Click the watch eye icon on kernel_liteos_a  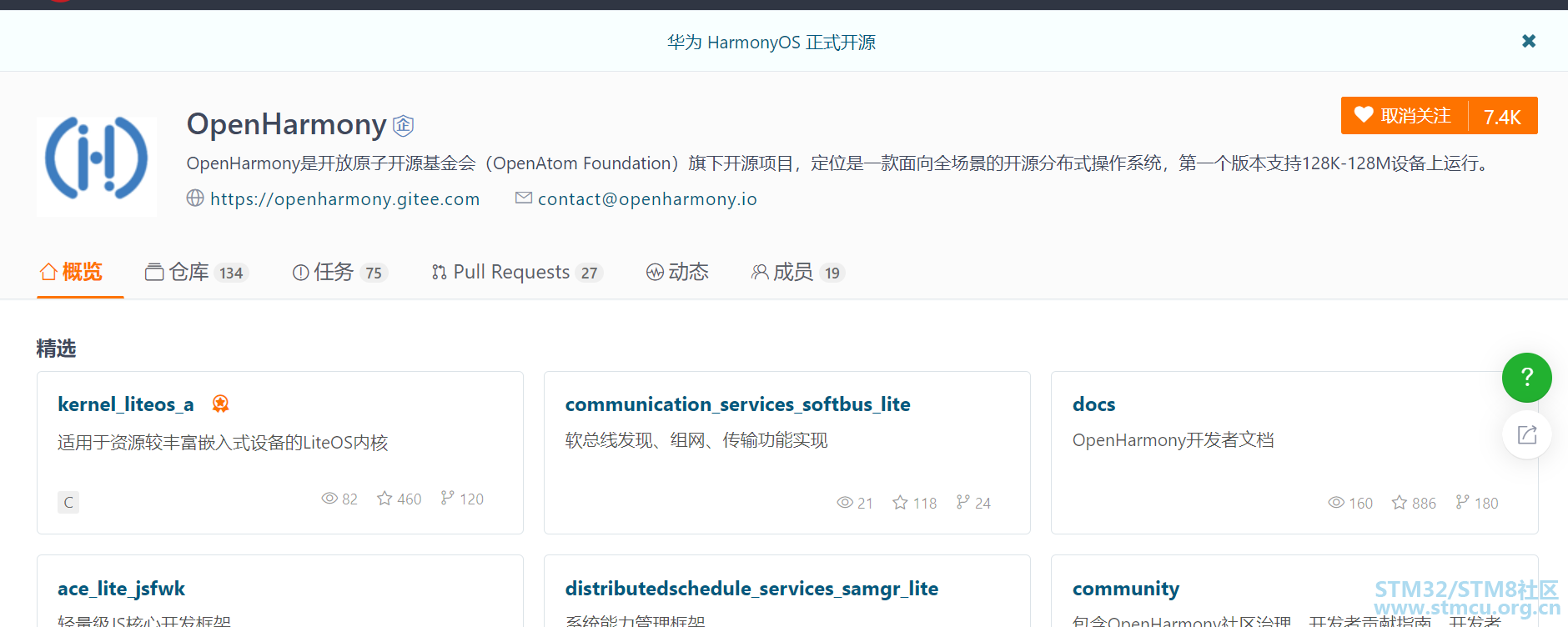point(329,499)
